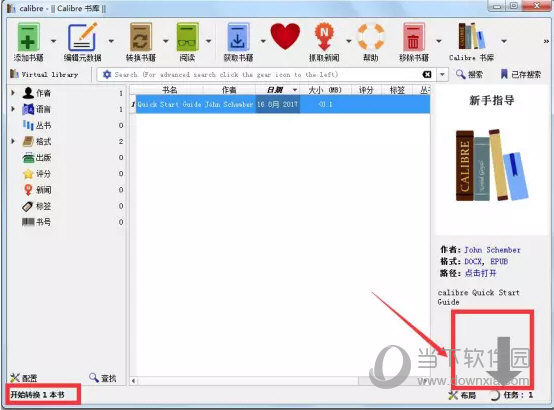Click the Calibre library books icon
The width and height of the screenshot is (554, 410).
click(471, 37)
